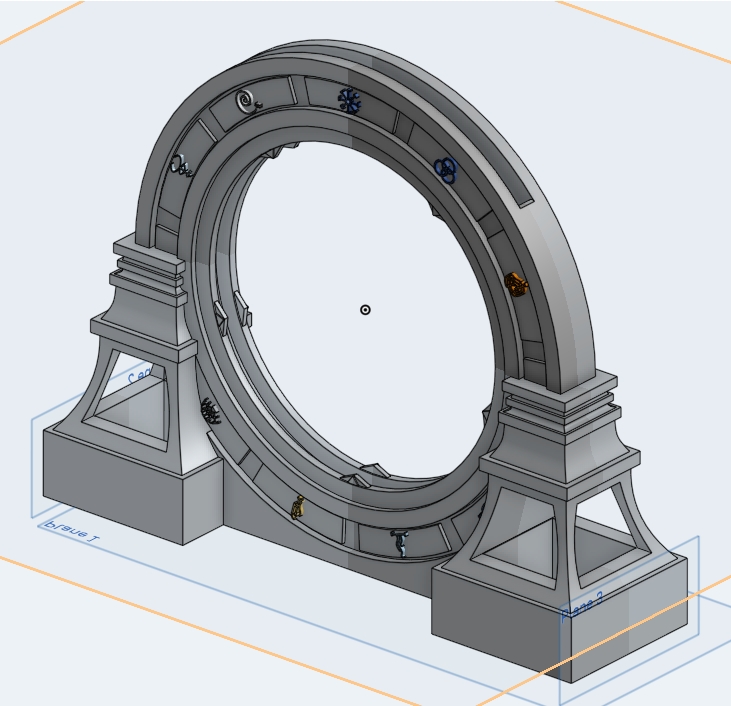Select the gray glyph above the left pedestal
The width and height of the screenshot is (731, 706).
click(x=180, y=166)
